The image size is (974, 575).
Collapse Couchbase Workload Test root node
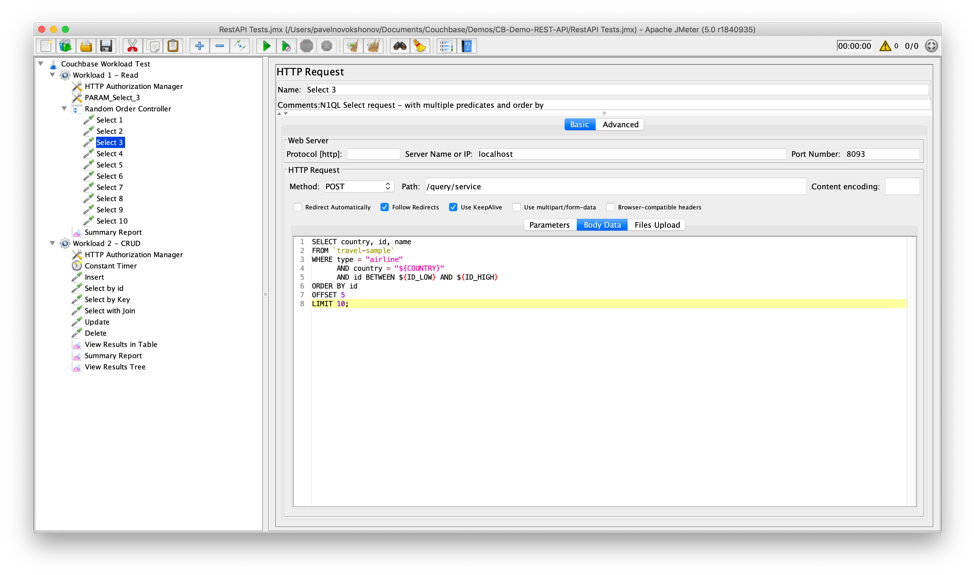tap(40, 63)
